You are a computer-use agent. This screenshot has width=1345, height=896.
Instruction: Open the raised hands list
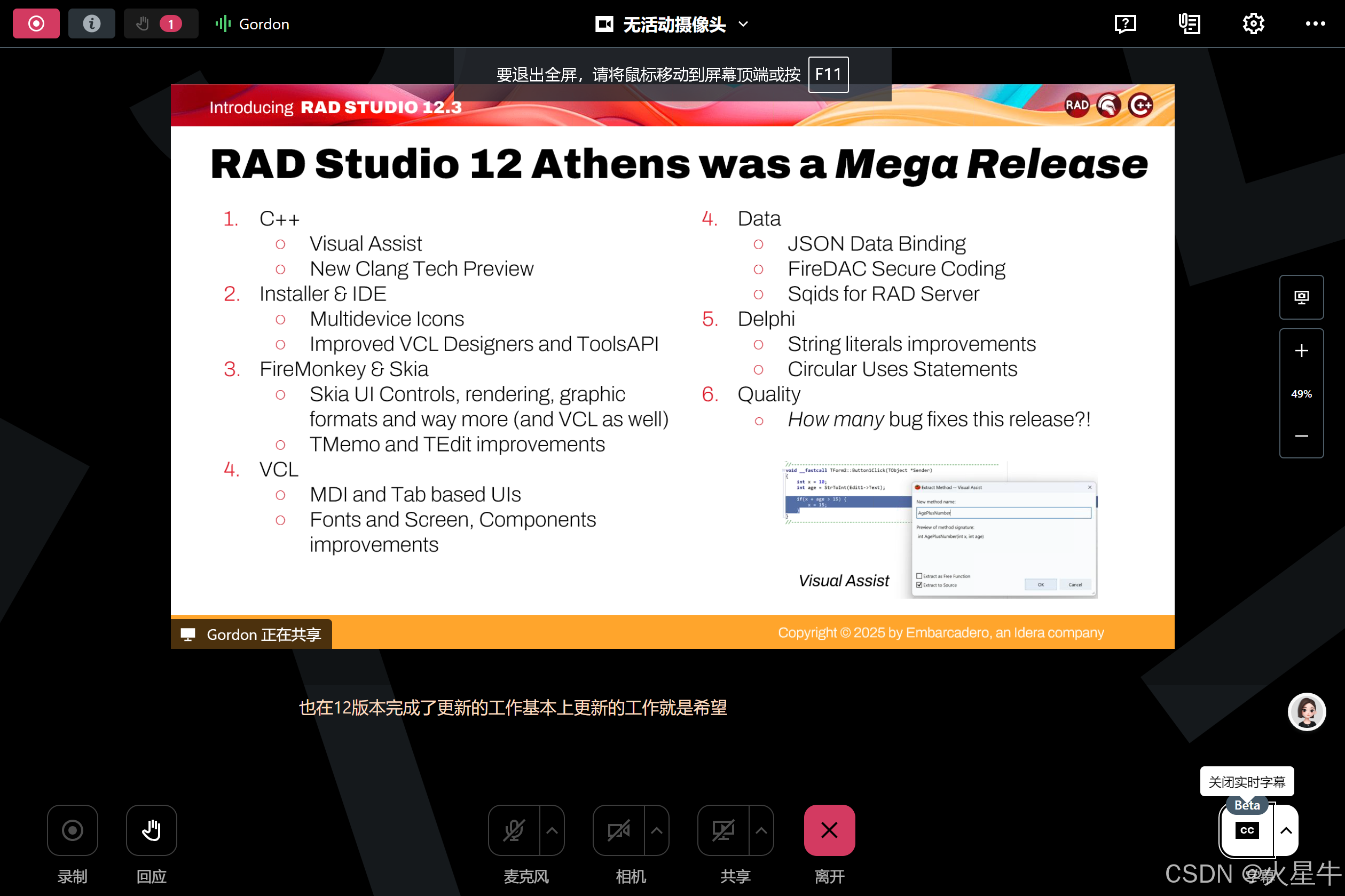click(x=161, y=23)
